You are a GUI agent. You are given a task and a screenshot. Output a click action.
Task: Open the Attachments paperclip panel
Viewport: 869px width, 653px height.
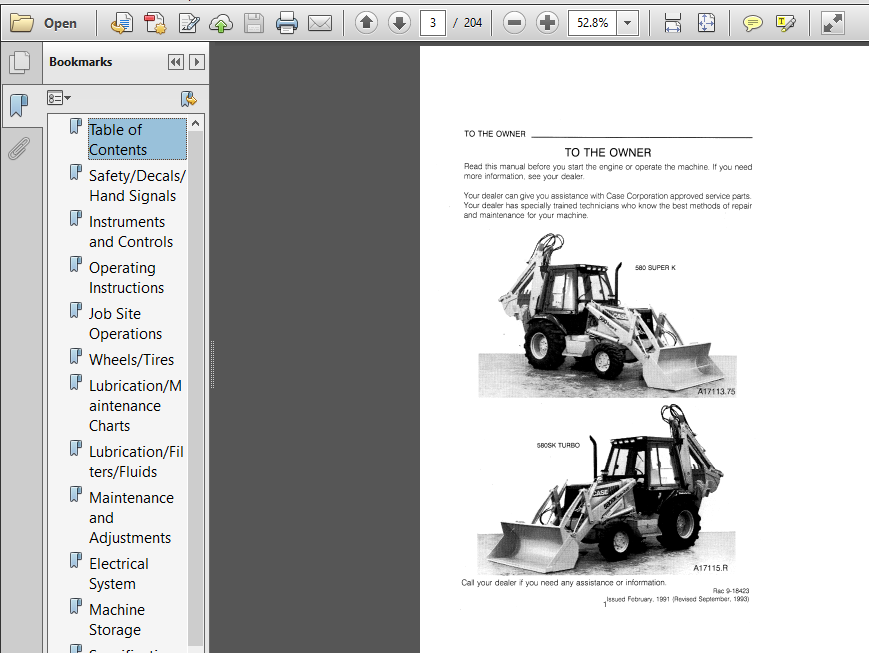19,148
